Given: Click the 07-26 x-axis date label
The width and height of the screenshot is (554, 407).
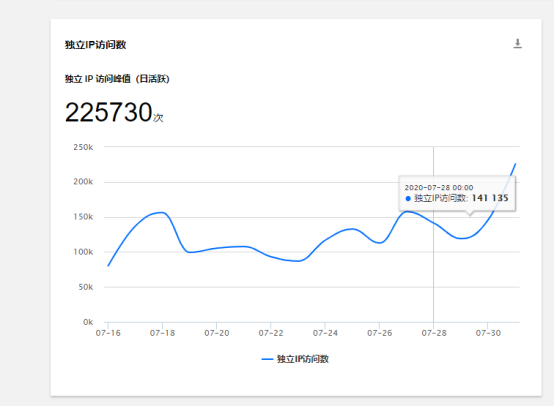Looking at the screenshot, I should (x=379, y=333).
